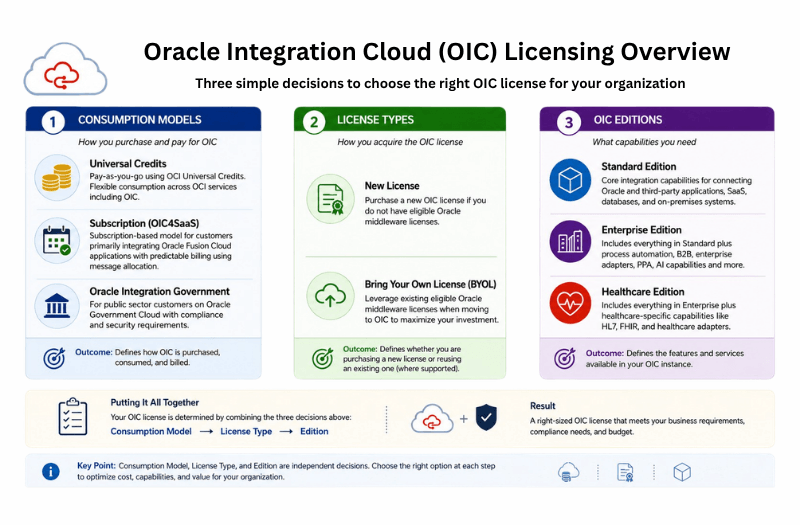Viewport: 800px width, 525px height.
Task: Click the Consumption Model link text
Action: pyautogui.click(x=151, y=432)
